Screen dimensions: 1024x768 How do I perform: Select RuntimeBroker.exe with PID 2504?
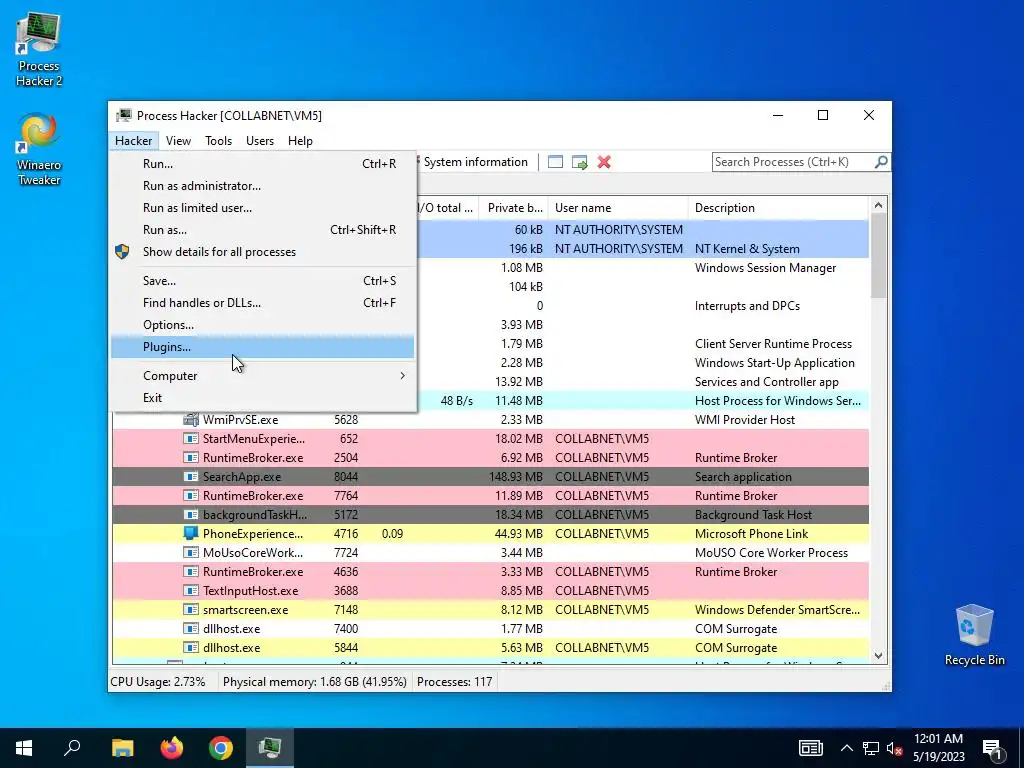(490, 458)
